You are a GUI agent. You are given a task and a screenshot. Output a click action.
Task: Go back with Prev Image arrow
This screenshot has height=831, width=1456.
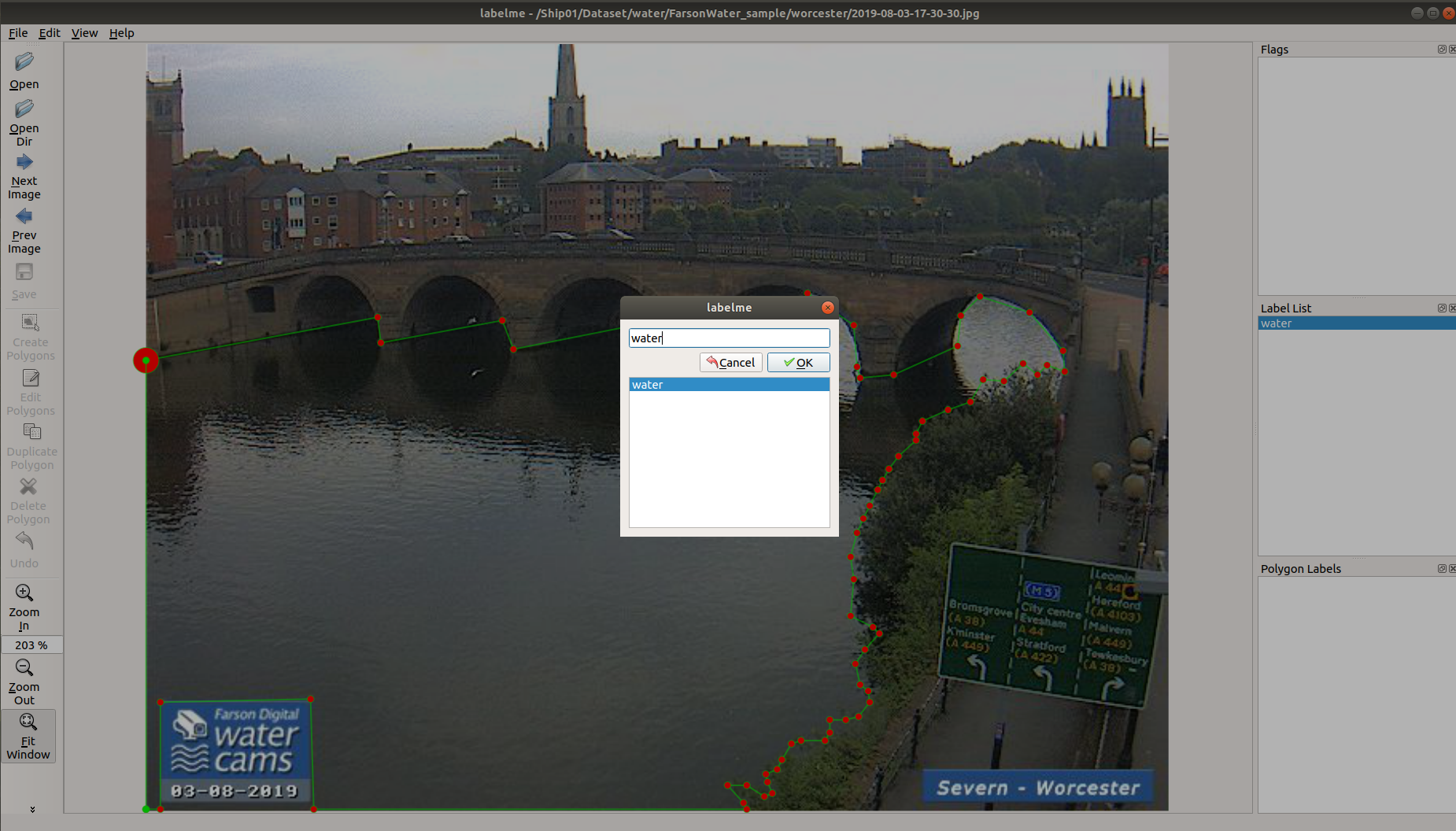coord(24,216)
